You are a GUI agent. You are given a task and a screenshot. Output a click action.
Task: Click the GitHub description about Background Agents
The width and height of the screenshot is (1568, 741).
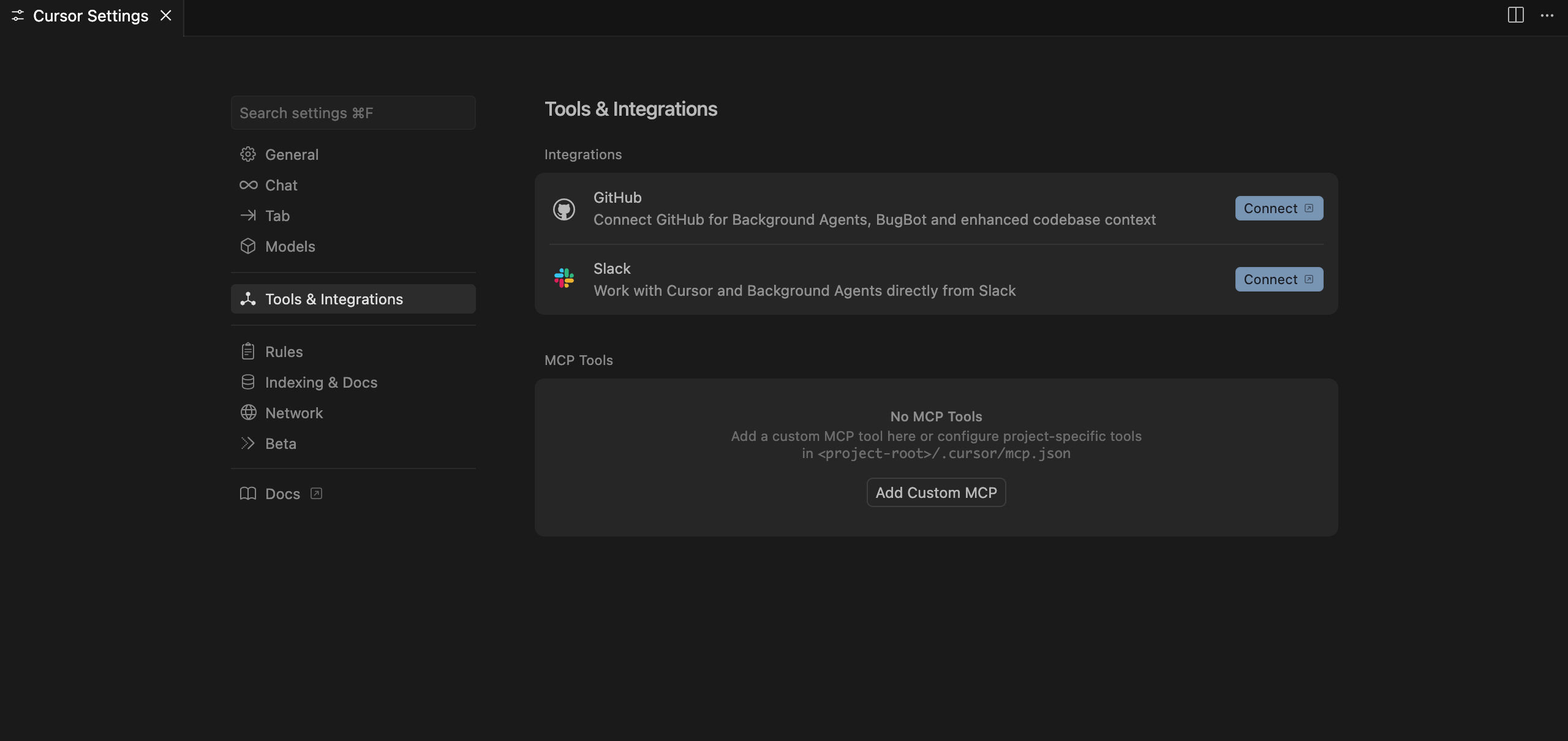[875, 220]
